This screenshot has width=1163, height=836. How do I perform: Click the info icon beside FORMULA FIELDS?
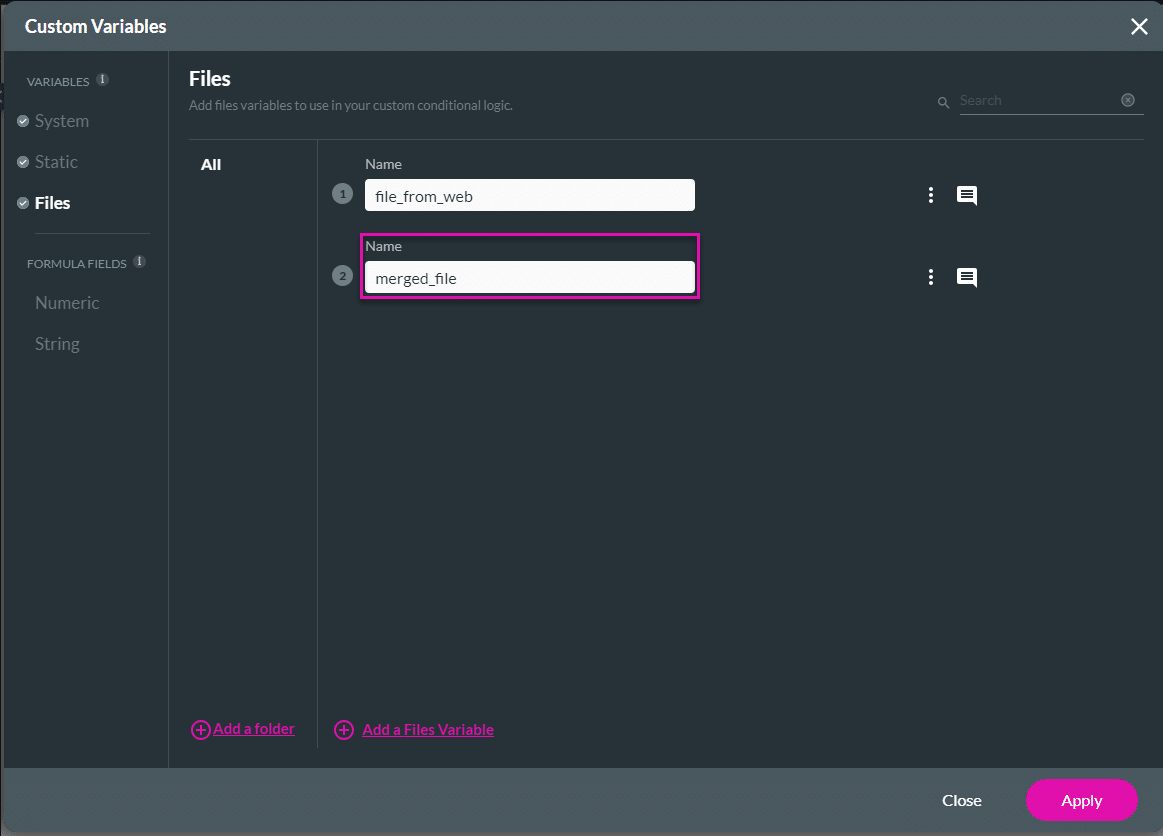coord(139,262)
